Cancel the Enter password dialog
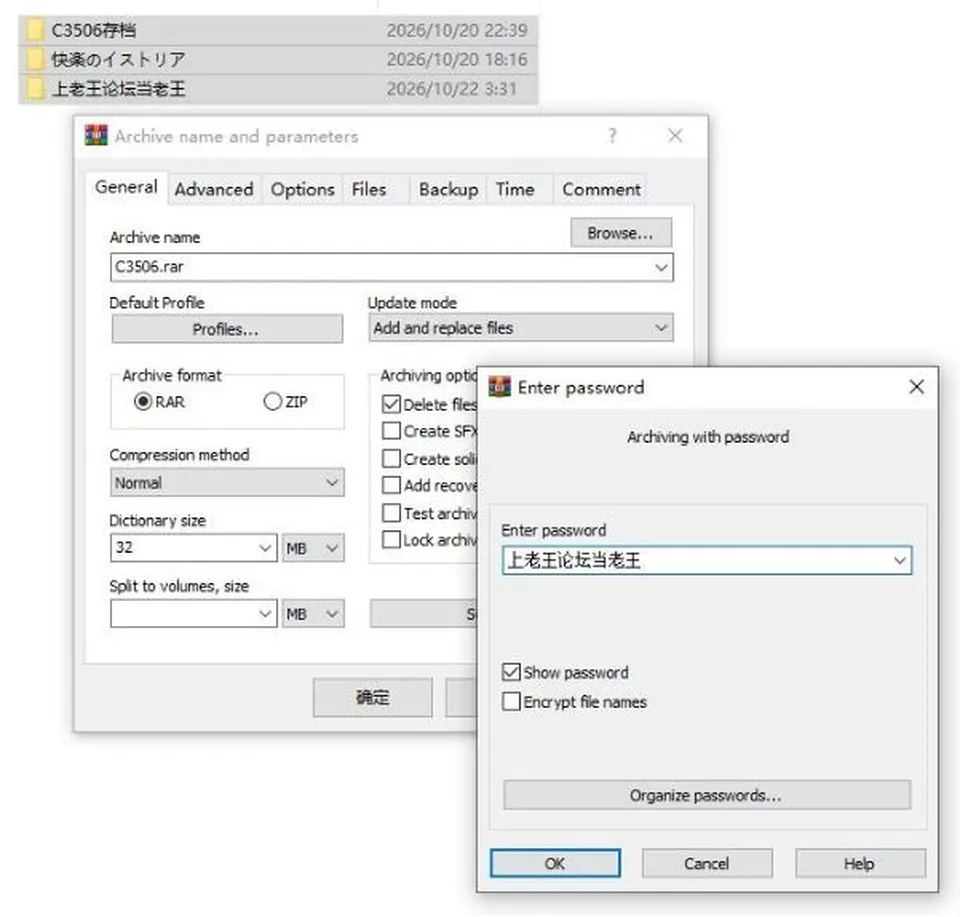 pos(707,863)
